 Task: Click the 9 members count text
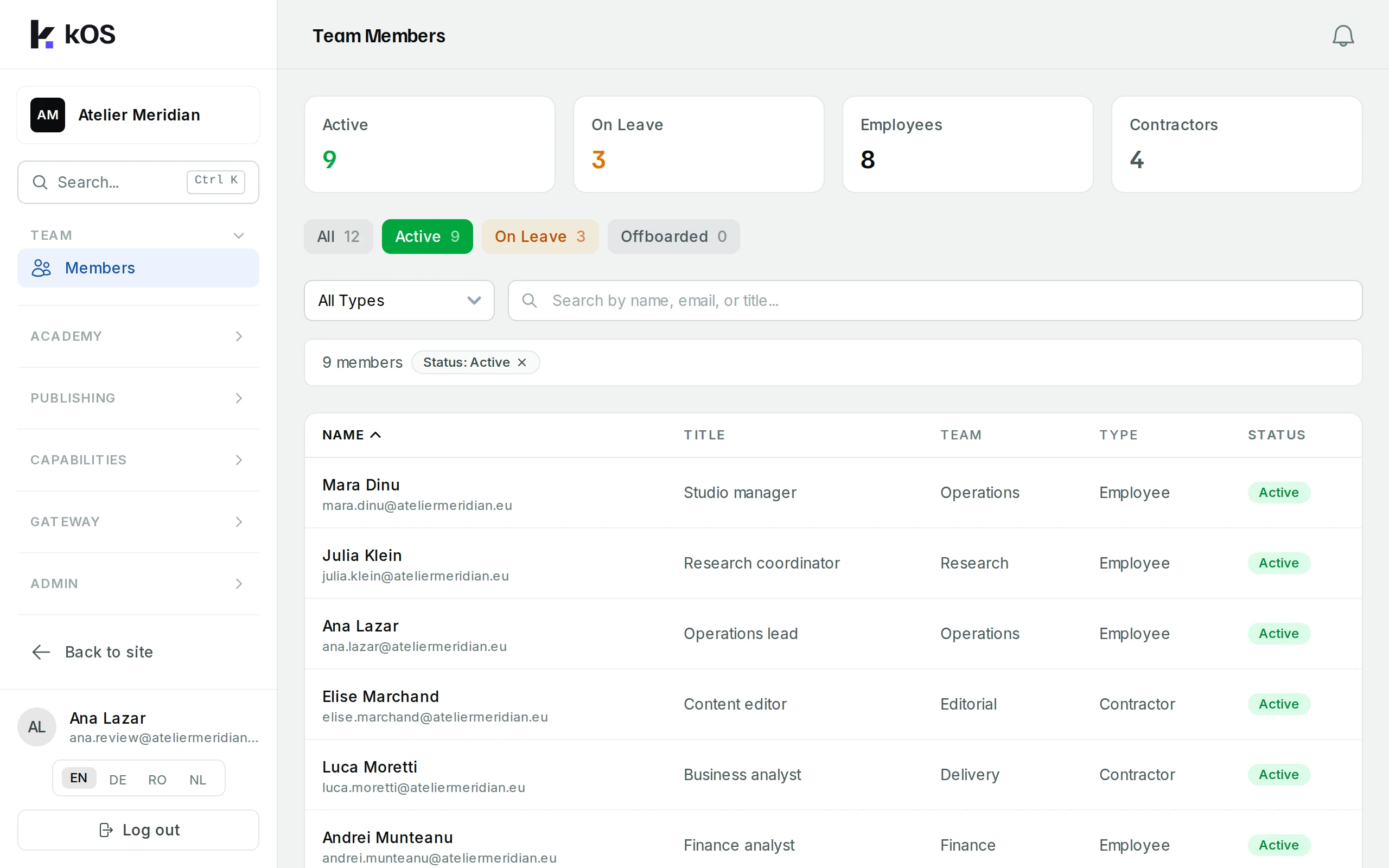coord(362,362)
